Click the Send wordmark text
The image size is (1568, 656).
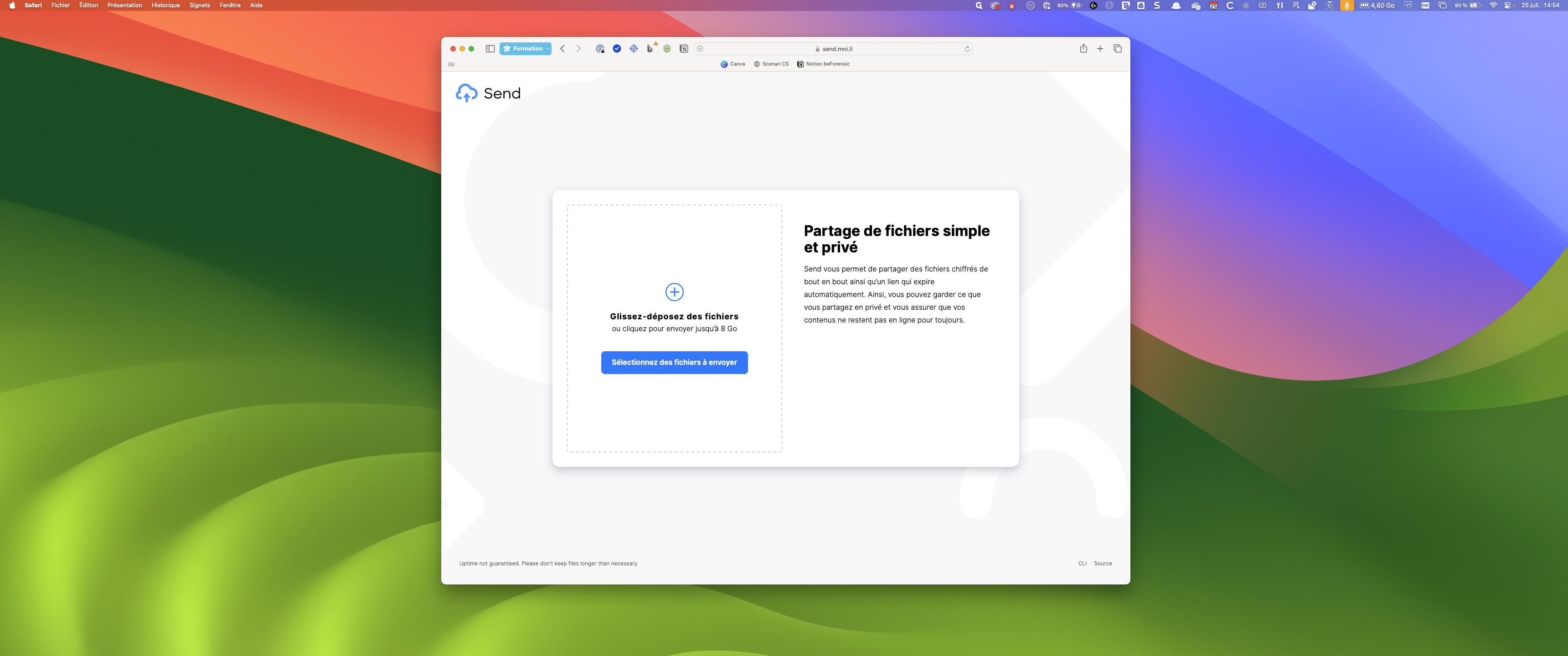click(x=502, y=93)
